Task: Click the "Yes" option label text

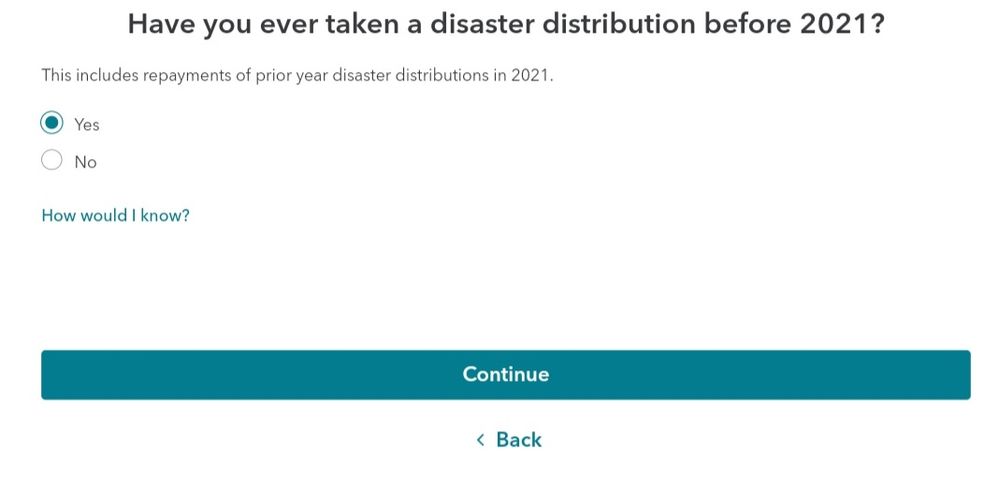Action: click(87, 125)
